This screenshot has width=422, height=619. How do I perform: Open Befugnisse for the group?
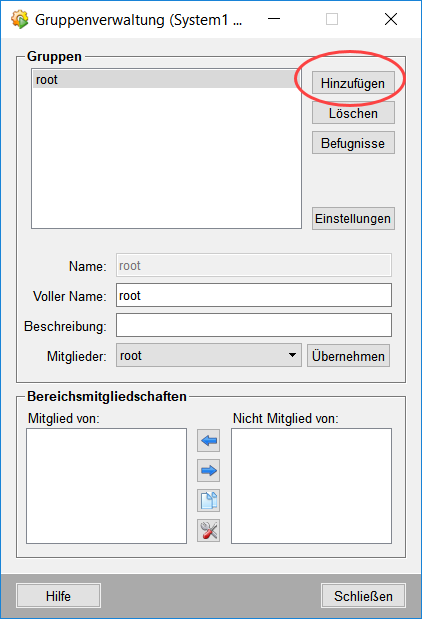click(353, 143)
